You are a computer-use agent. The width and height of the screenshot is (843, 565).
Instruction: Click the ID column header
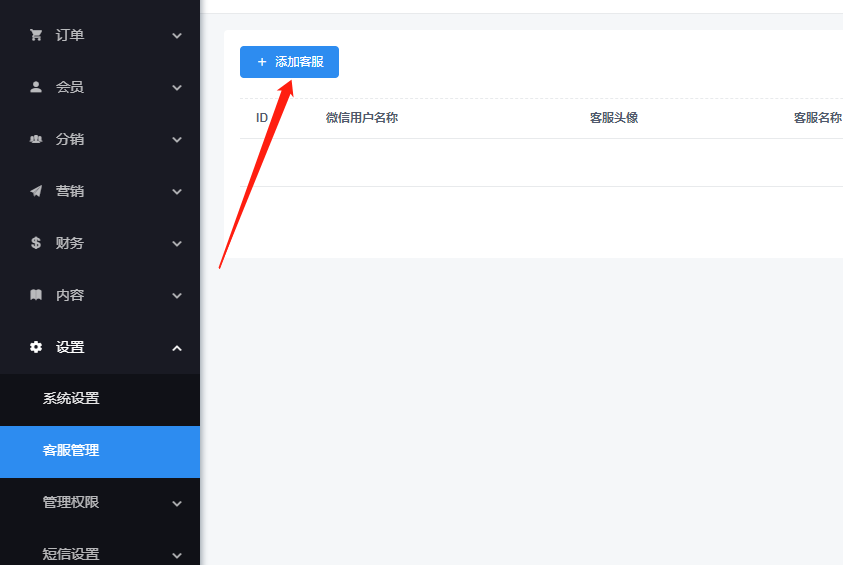point(262,118)
